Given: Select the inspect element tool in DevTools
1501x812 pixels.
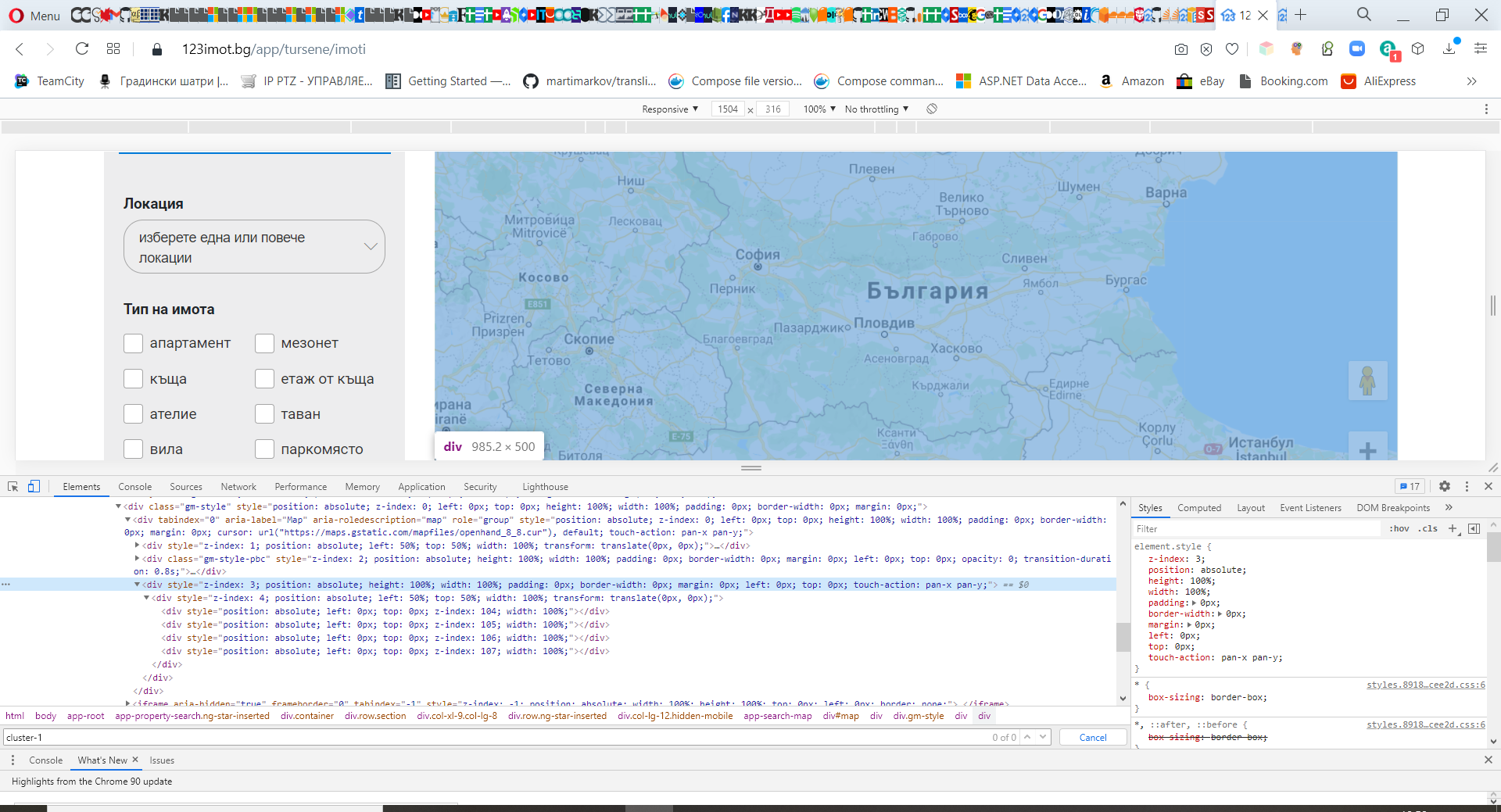Looking at the screenshot, I should pyautogui.click(x=12, y=486).
